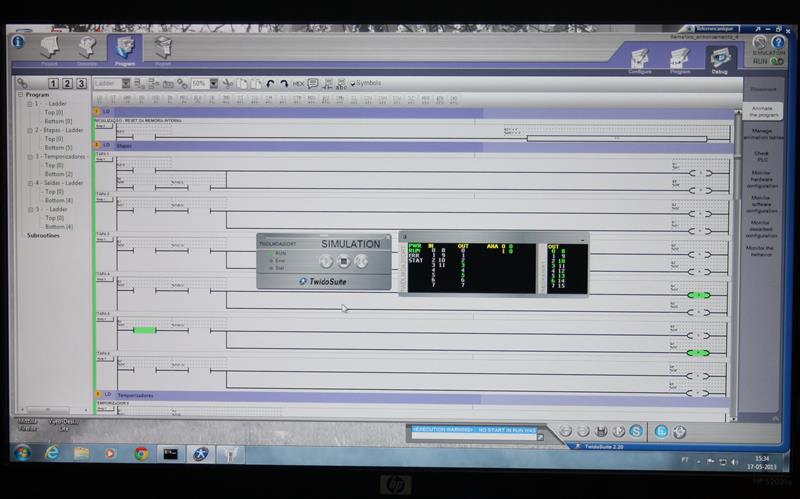This screenshot has height=499, width=800.
Task: Click the scissors cut icon in toolbar
Action: (x=228, y=84)
